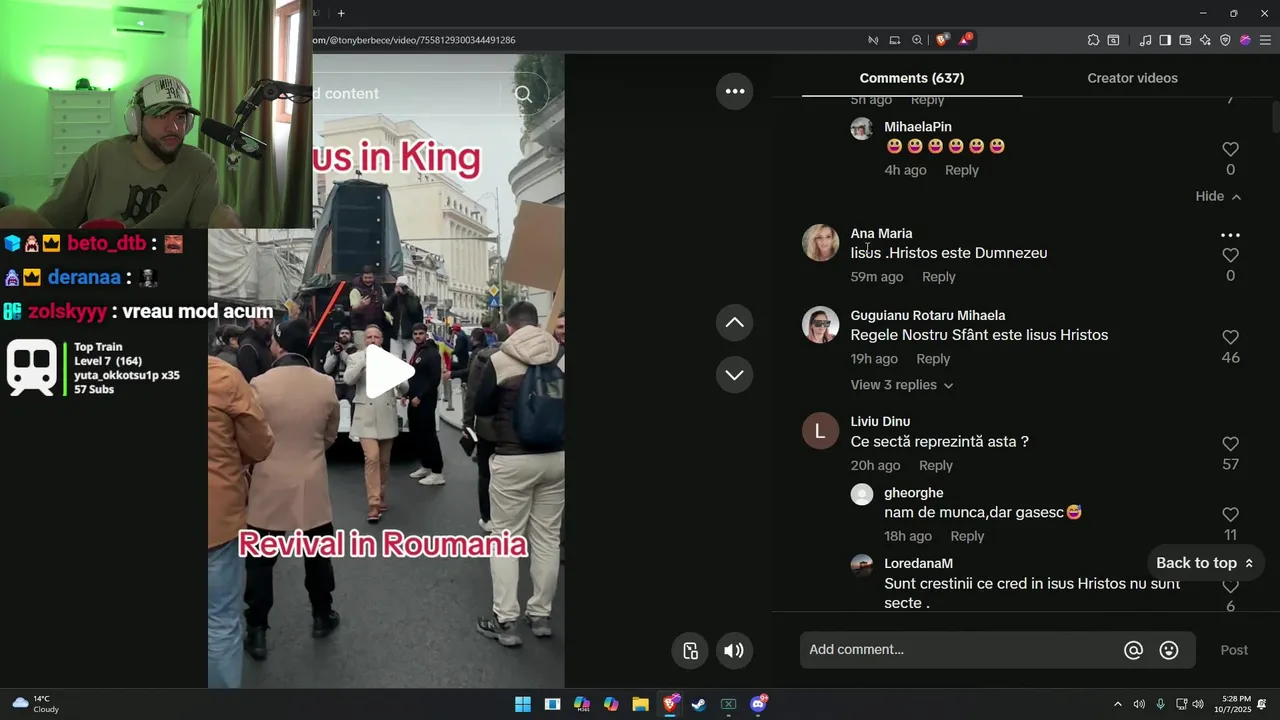Click the search magnifier over the video
The height and width of the screenshot is (720, 1280).
point(524,94)
